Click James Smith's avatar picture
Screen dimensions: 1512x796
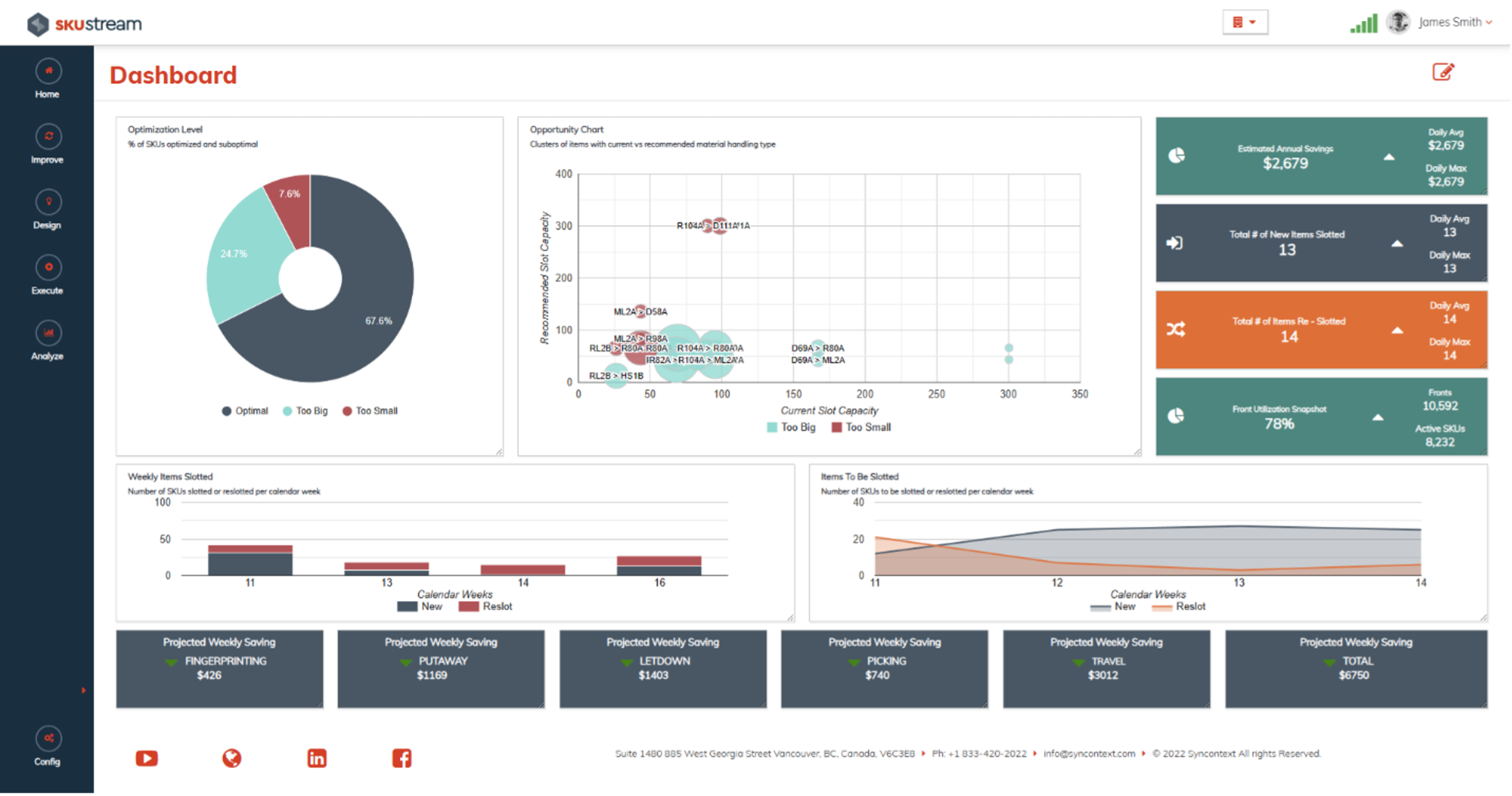(1398, 22)
